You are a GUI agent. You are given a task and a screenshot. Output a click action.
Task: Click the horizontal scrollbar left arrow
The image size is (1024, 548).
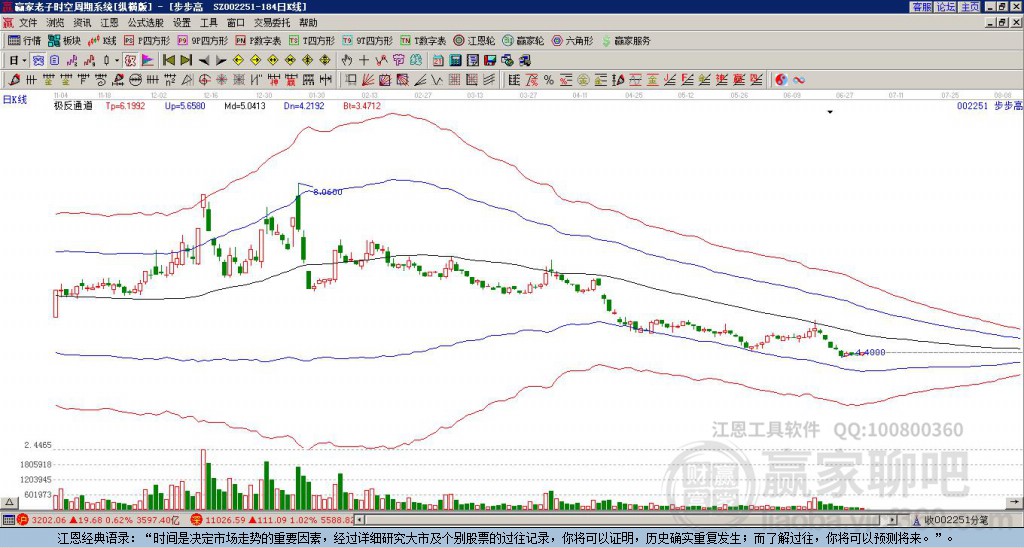[x=359, y=520]
